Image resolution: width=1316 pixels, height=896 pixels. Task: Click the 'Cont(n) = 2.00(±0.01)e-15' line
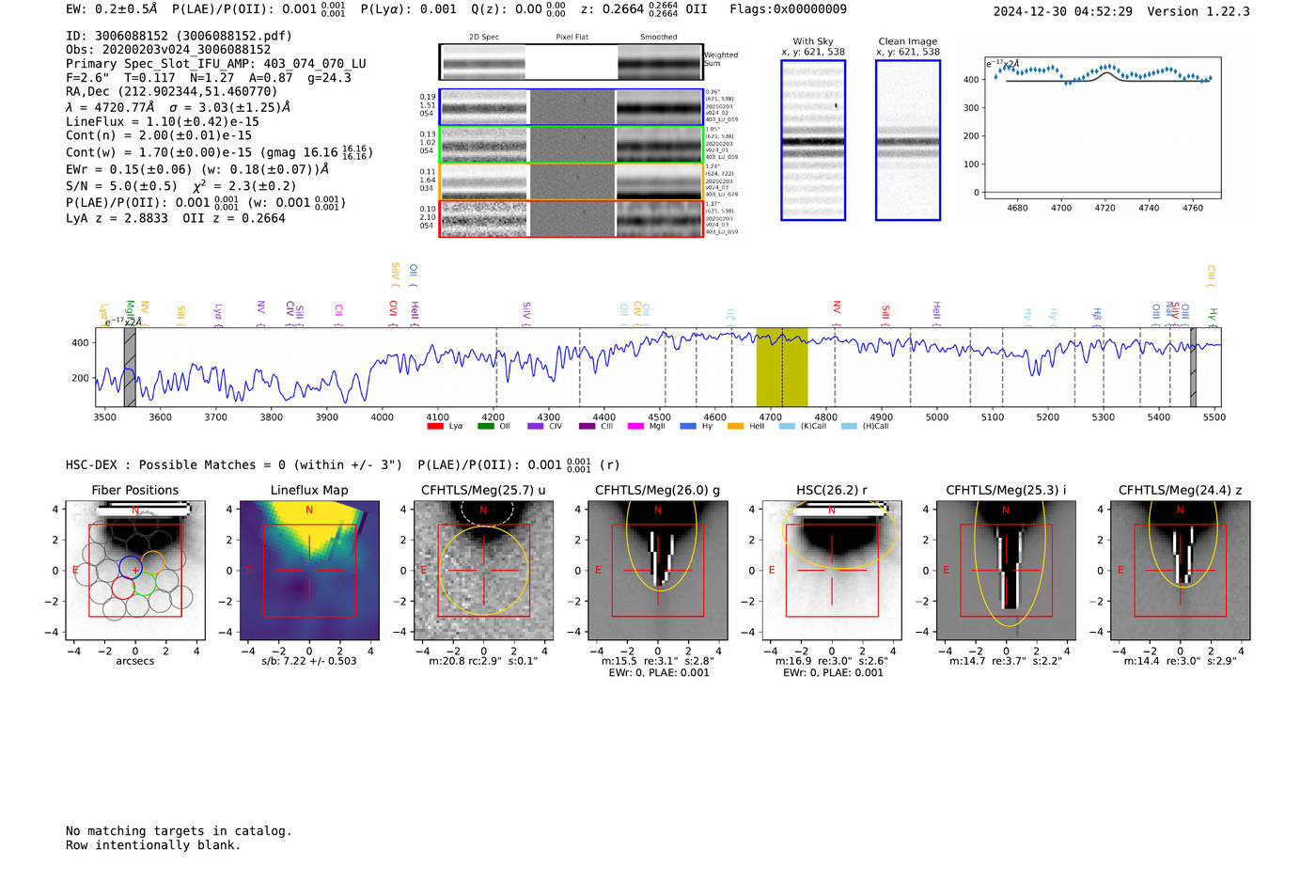pyautogui.click(x=159, y=135)
